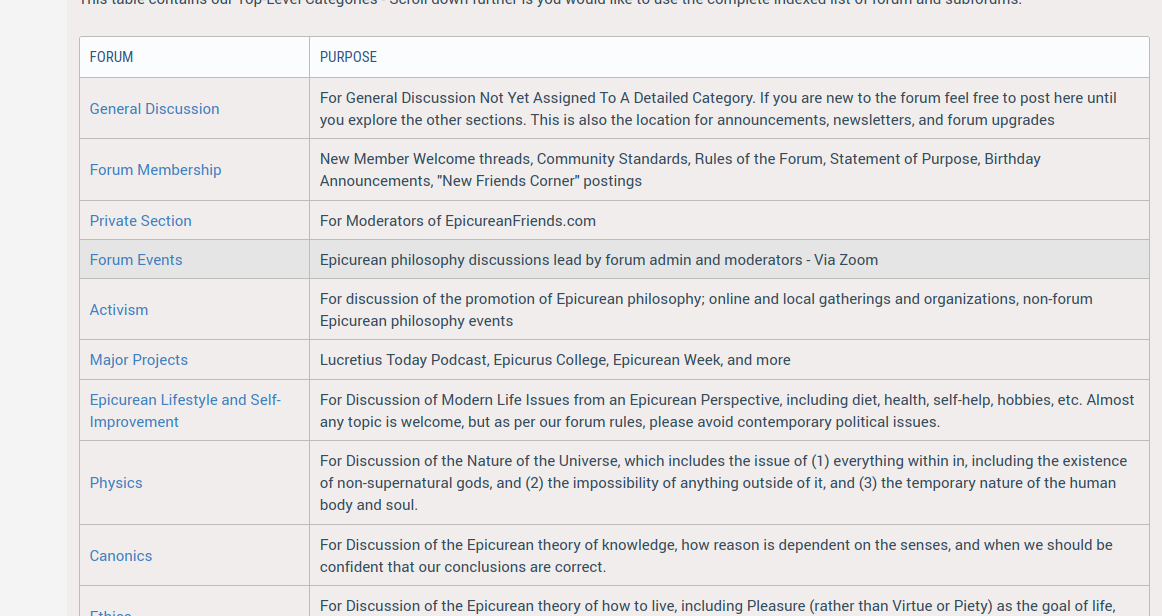Image resolution: width=1162 pixels, height=616 pixels.
Task: Open the Activism forum link
Action: pos(119,310)
